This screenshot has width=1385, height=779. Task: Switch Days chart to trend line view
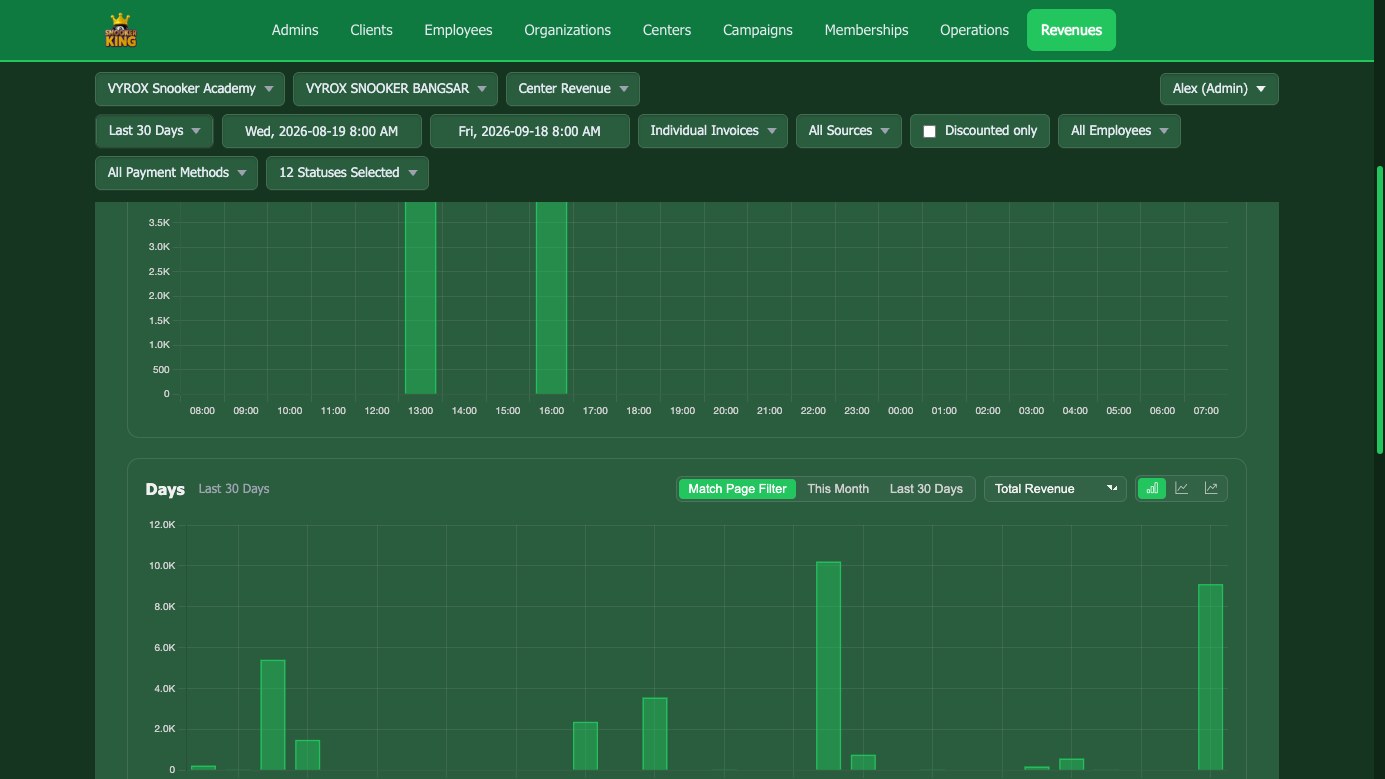click(1211, 488)
